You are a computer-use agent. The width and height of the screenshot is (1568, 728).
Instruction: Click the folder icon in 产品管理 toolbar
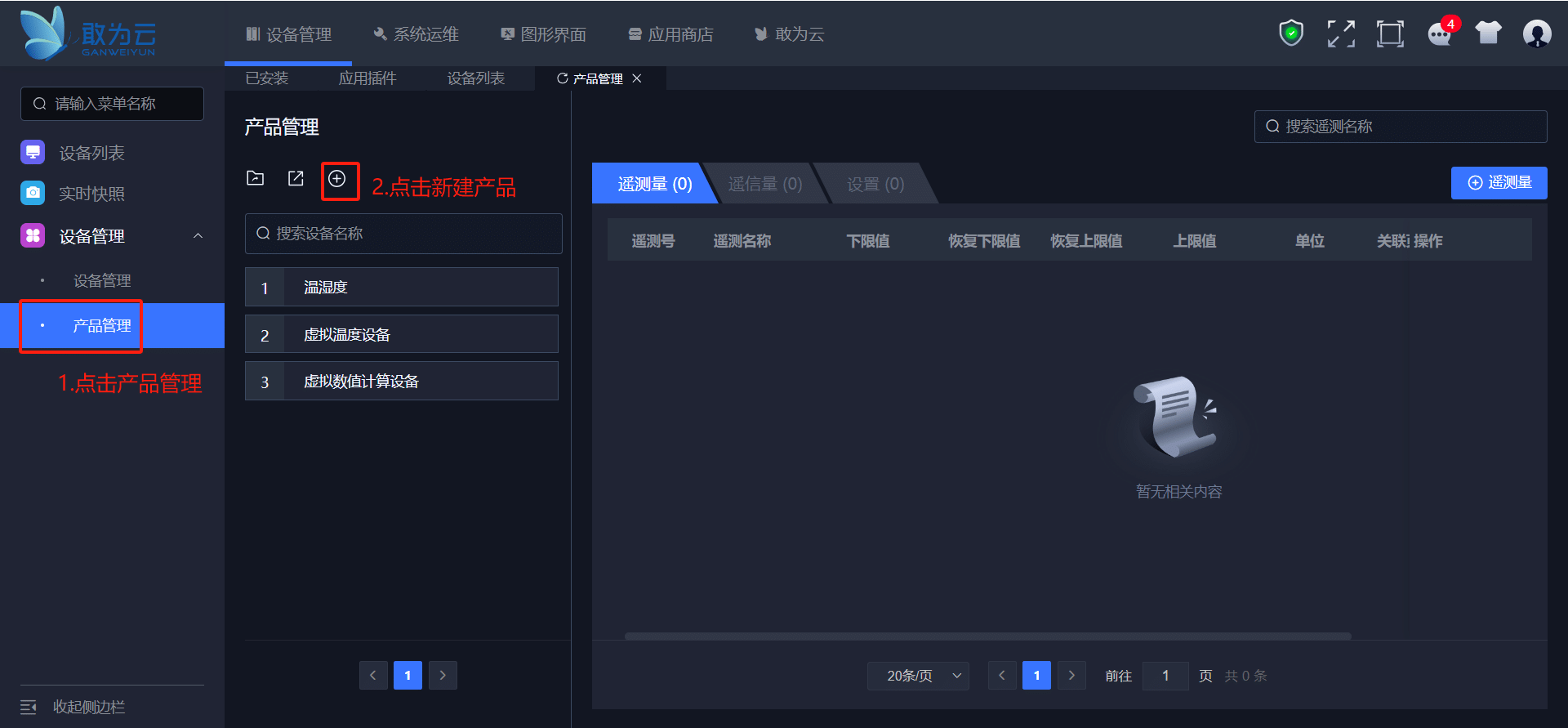coord(256,178)
